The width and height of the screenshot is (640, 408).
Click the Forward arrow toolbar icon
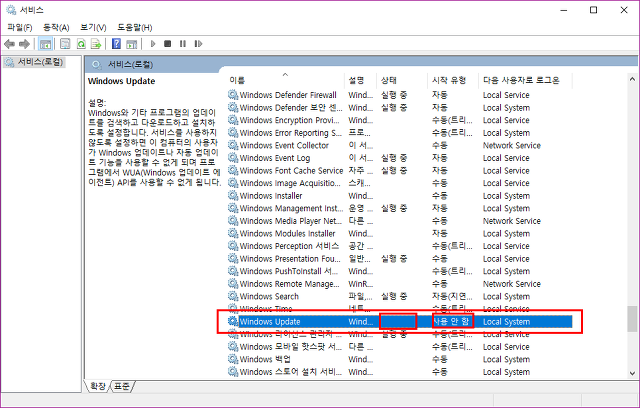click(x=24, y=44)
